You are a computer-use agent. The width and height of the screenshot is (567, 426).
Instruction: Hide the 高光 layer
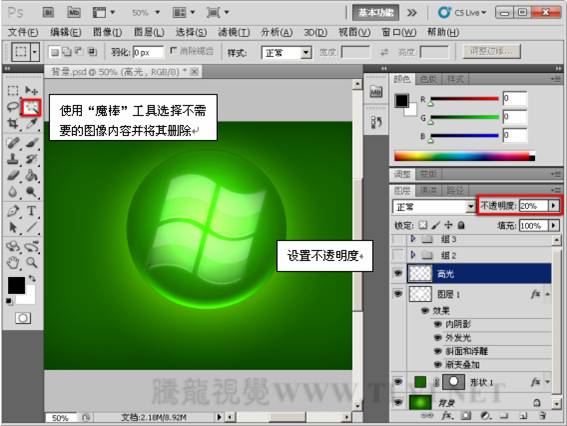(x=398, y=273)
